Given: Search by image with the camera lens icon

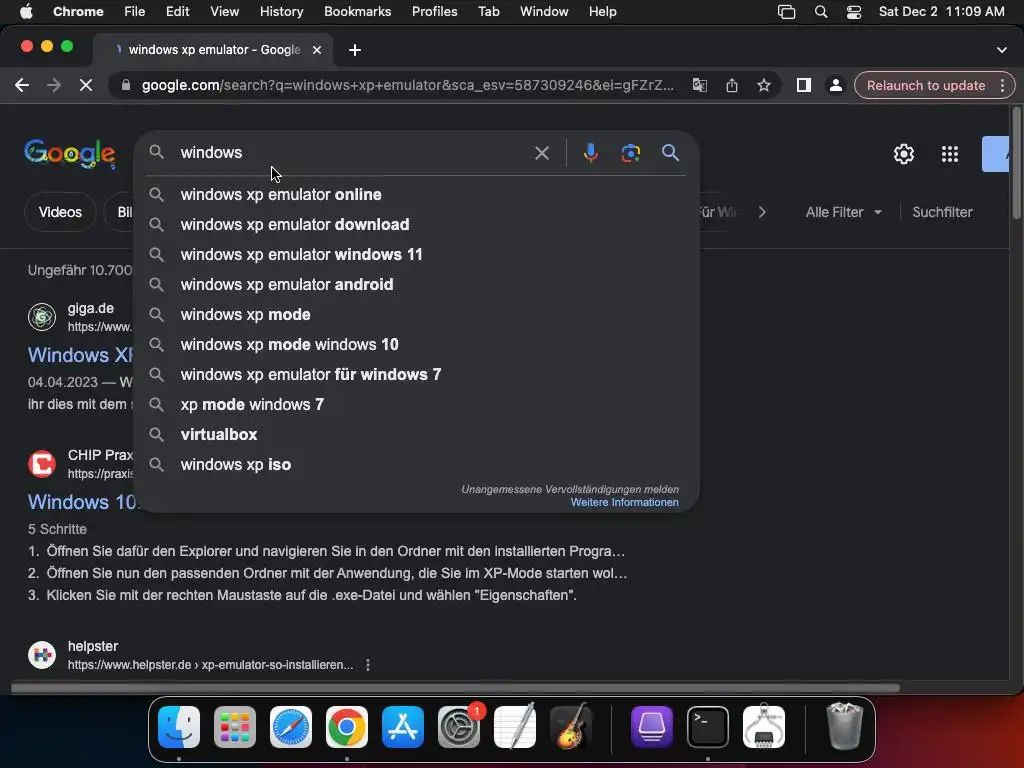Looking at the screenshot, I should click(x=630, y=153).
